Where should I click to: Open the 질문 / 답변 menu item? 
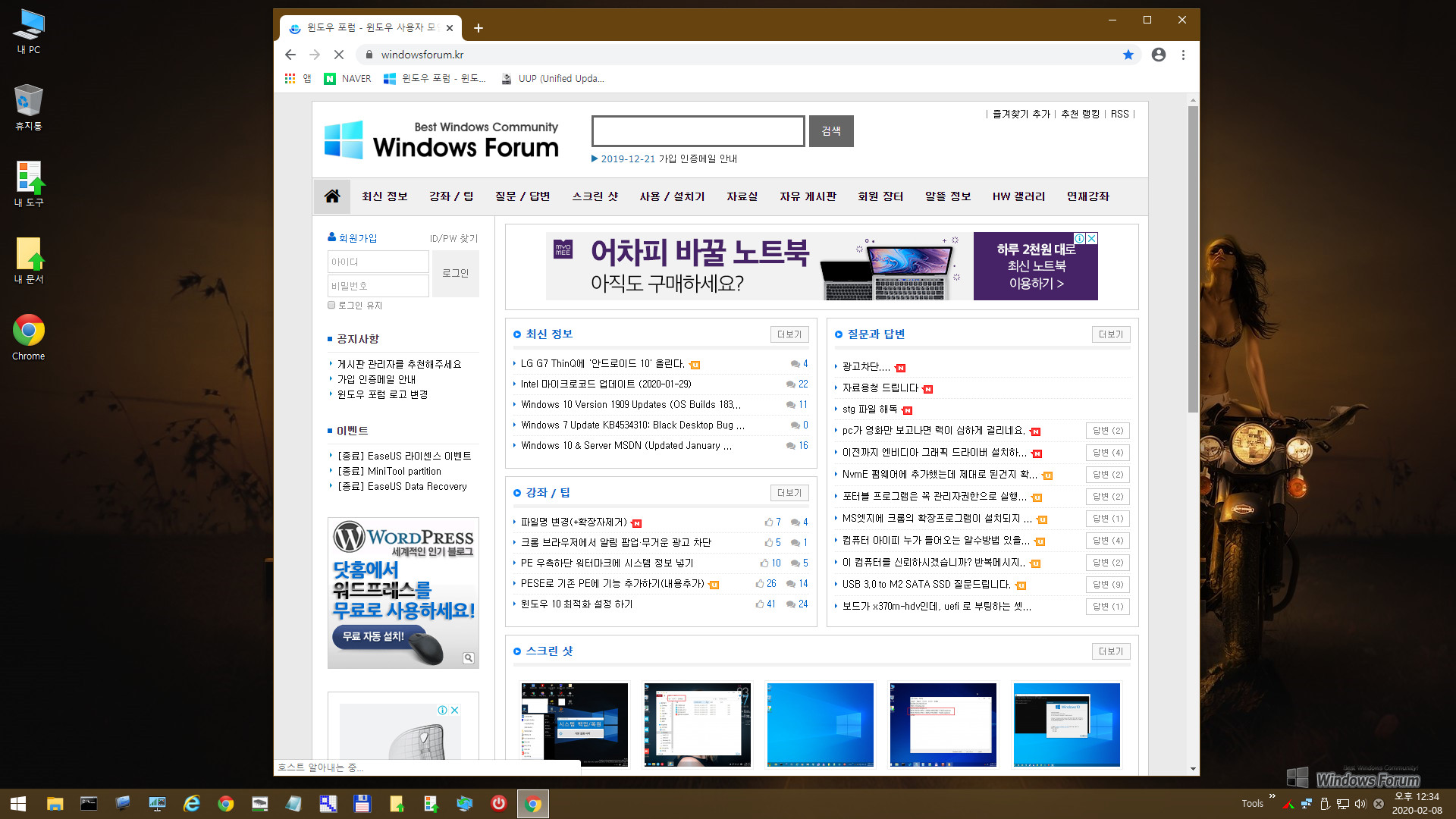522,196
